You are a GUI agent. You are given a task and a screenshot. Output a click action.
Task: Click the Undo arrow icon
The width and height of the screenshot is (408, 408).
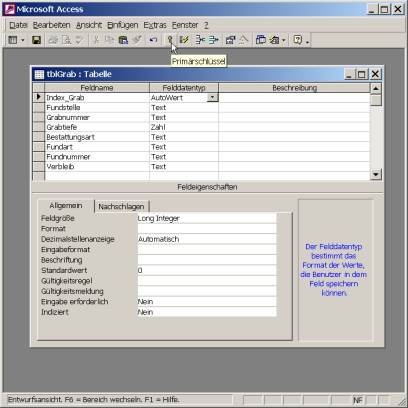(153, 40)
